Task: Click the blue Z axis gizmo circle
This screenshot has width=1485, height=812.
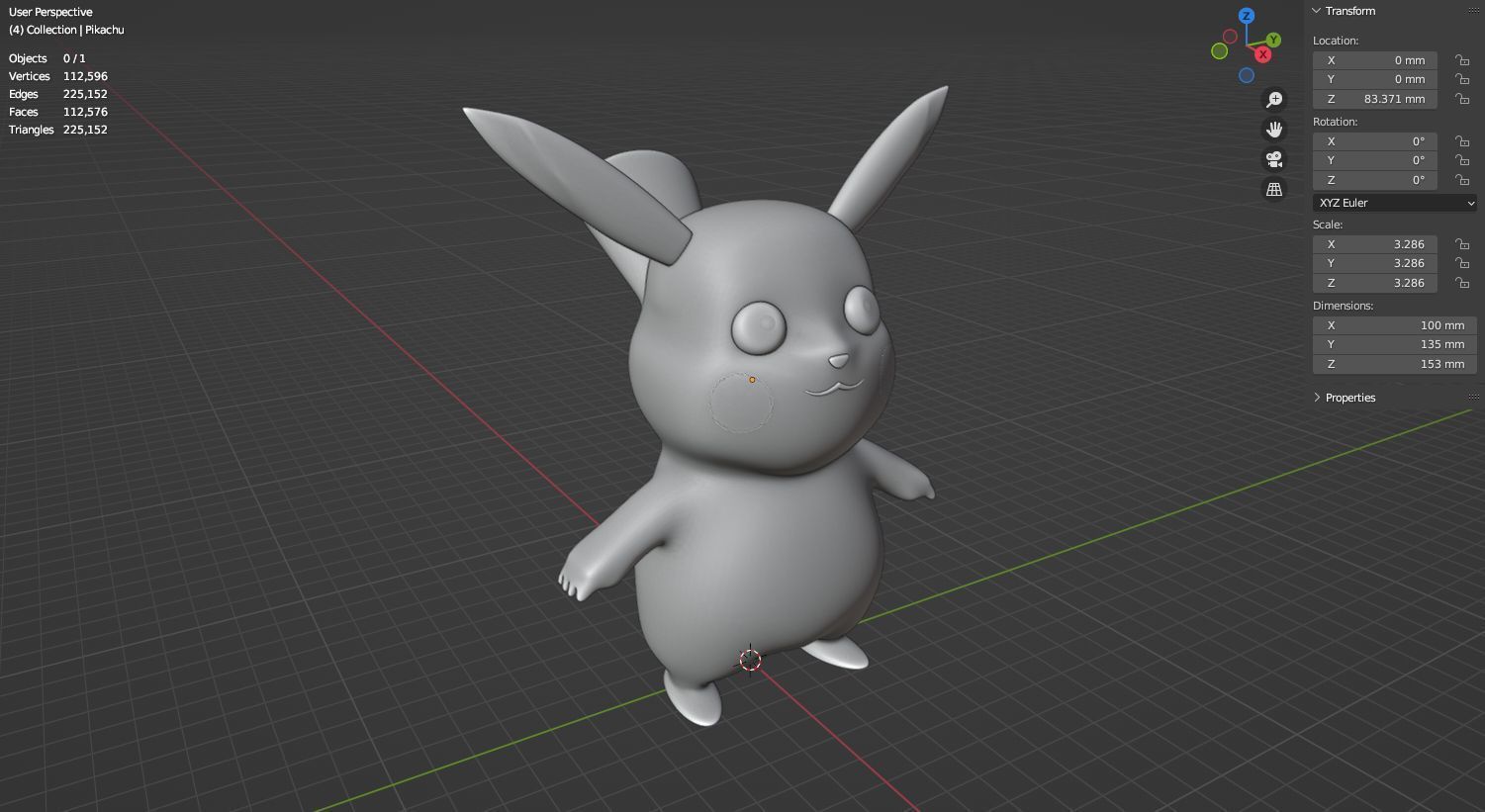Action: [1247, 16]
